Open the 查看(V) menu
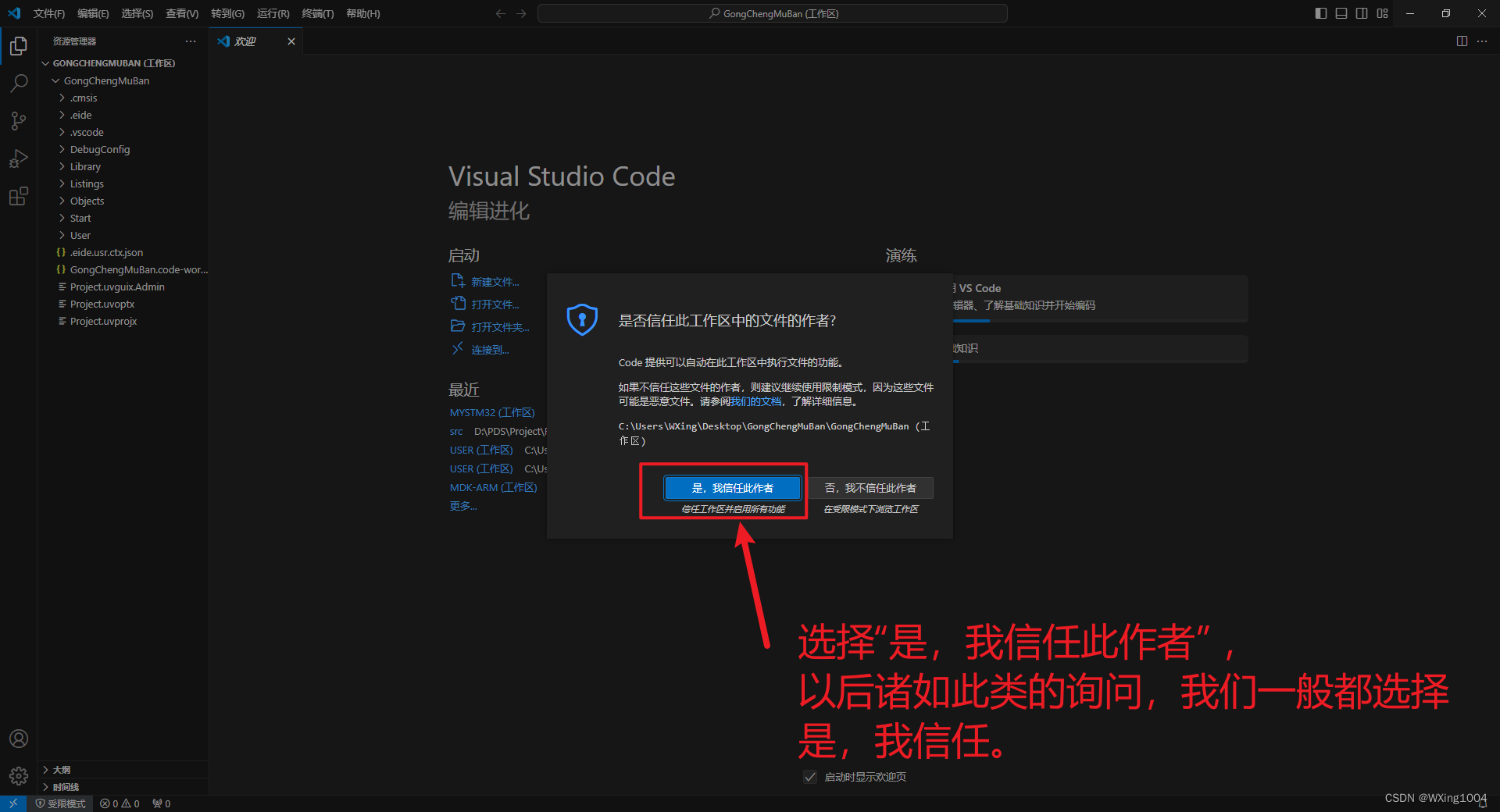1500x812 pixels. pyautogui.click(x=182, y=13)
